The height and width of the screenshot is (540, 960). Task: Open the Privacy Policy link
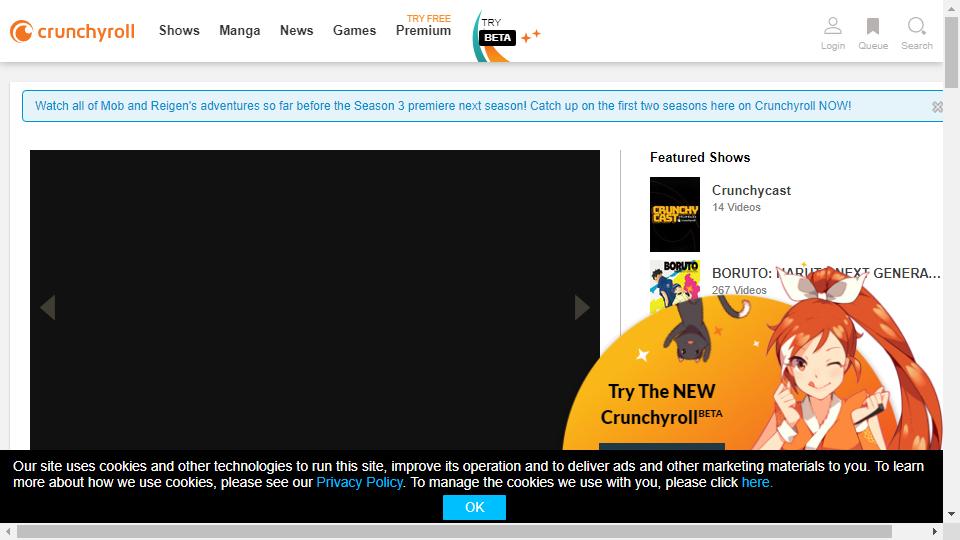coord(359,482)
